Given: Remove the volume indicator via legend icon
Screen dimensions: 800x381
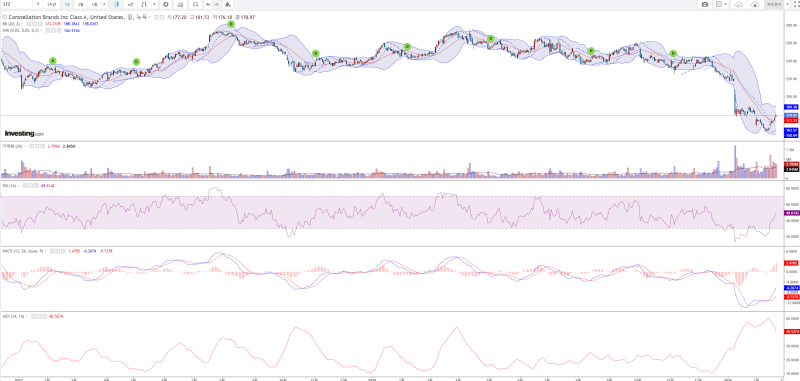Looking at the screenshot, I should (42, 146).
